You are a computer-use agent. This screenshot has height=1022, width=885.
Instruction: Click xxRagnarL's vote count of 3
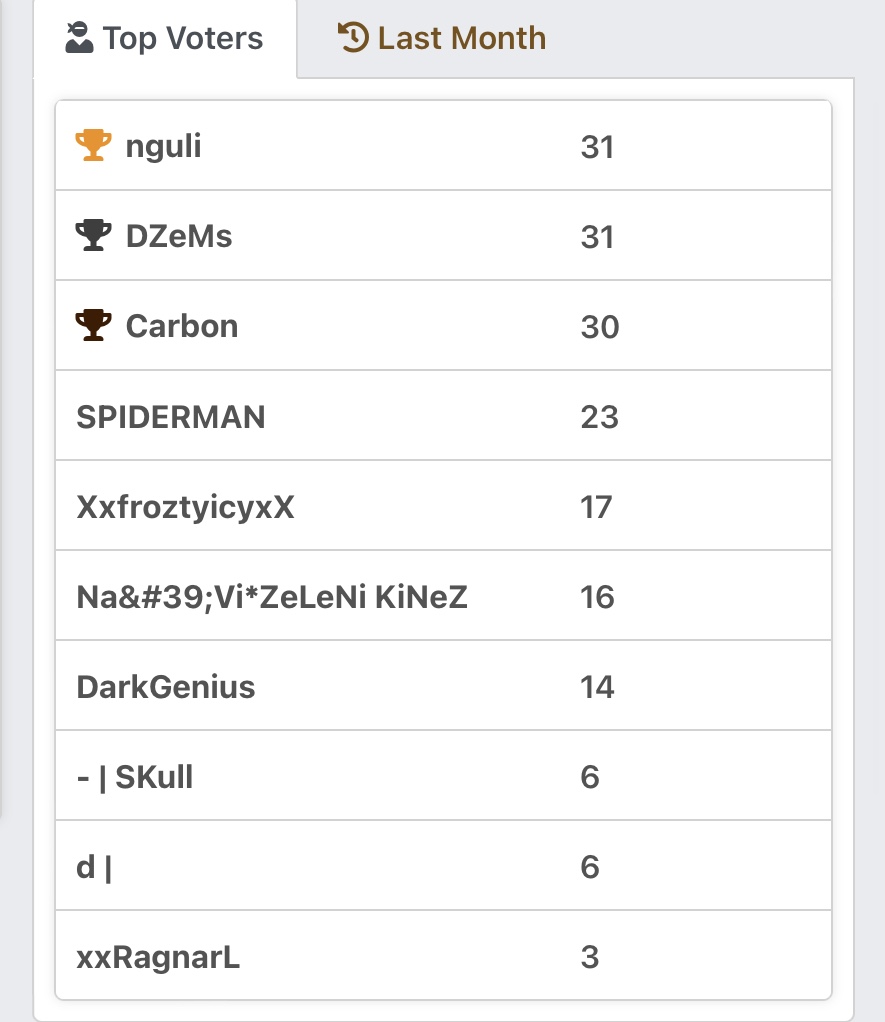[590, 957]
